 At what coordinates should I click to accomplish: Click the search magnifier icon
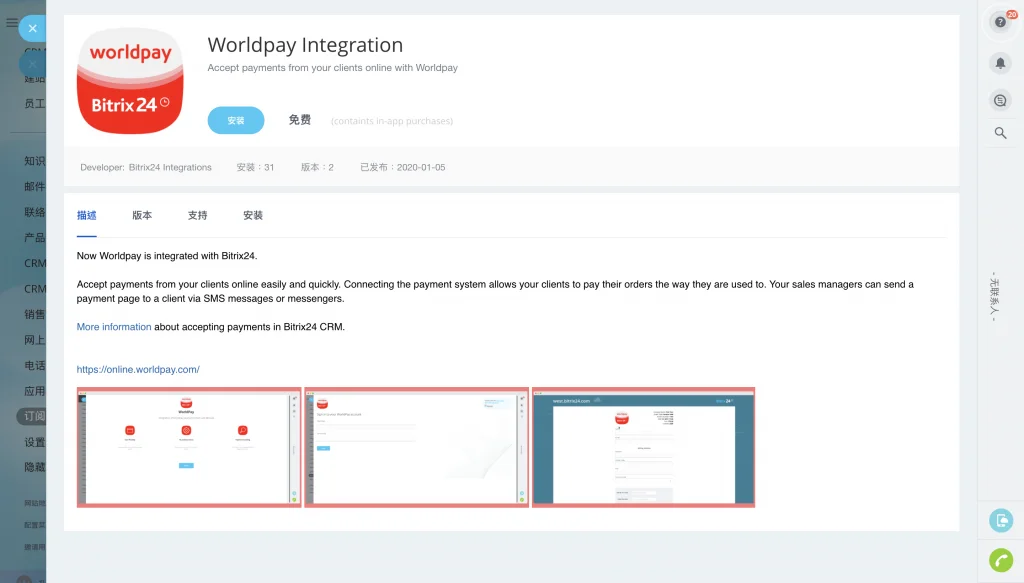(1000, 133)
